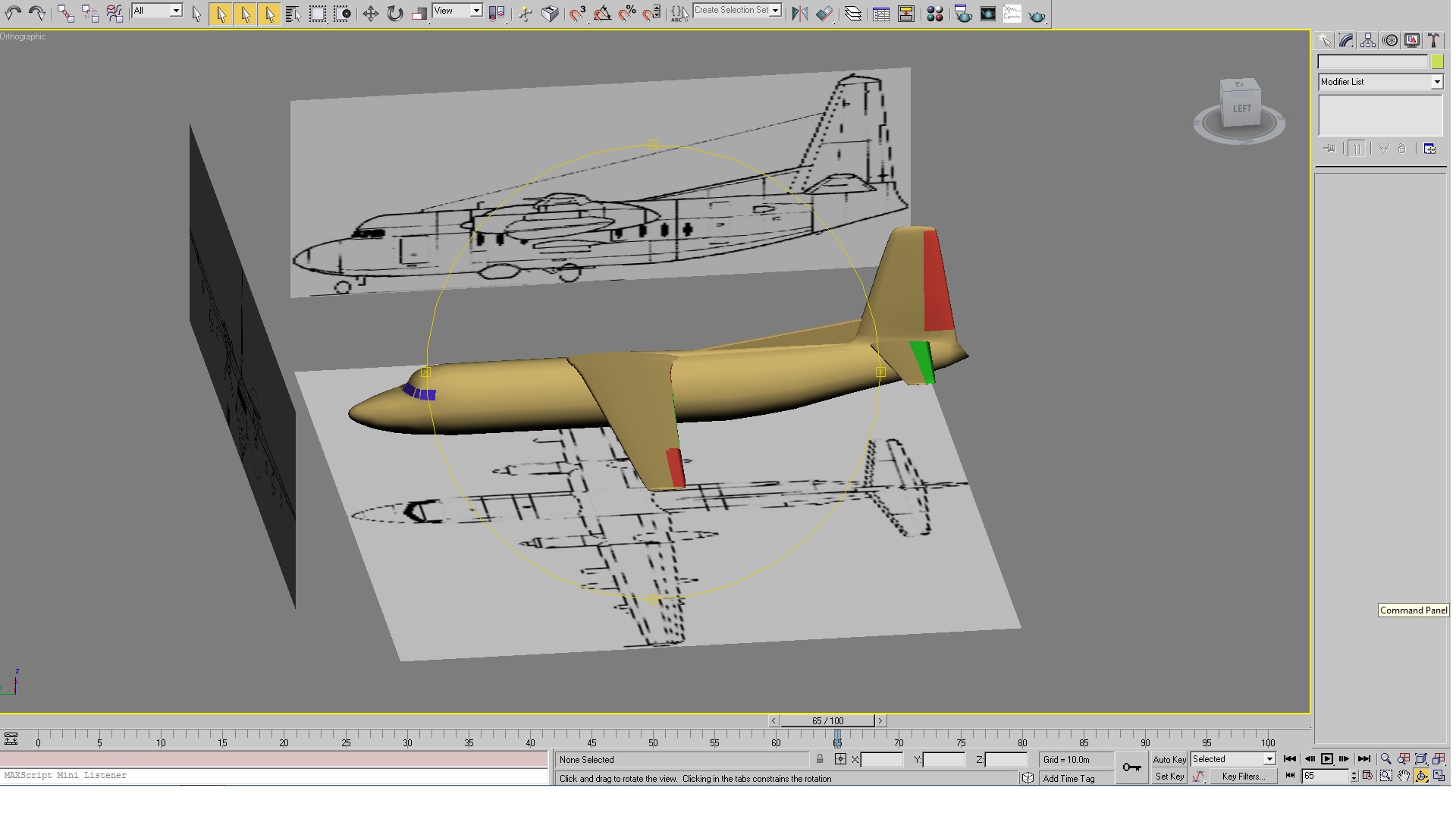Click the X coordinate input field
The height and width of the screenshot is (819, 1456).
click(882, 759)
